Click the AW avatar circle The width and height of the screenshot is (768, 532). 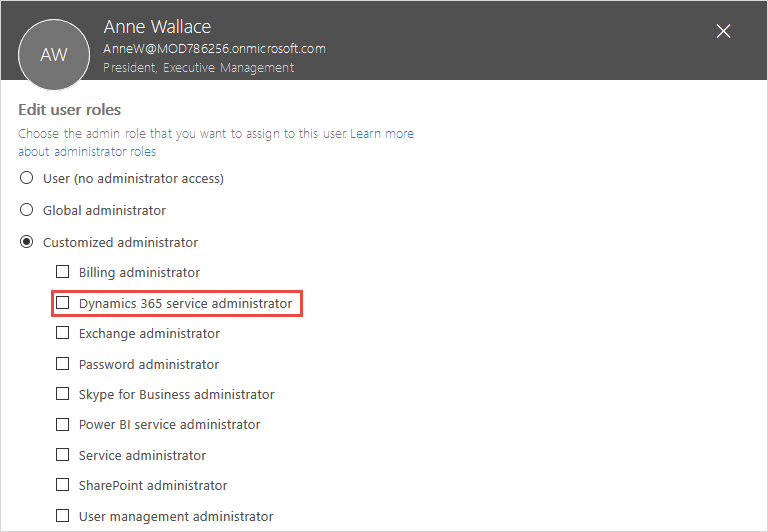tap(54, 55)
